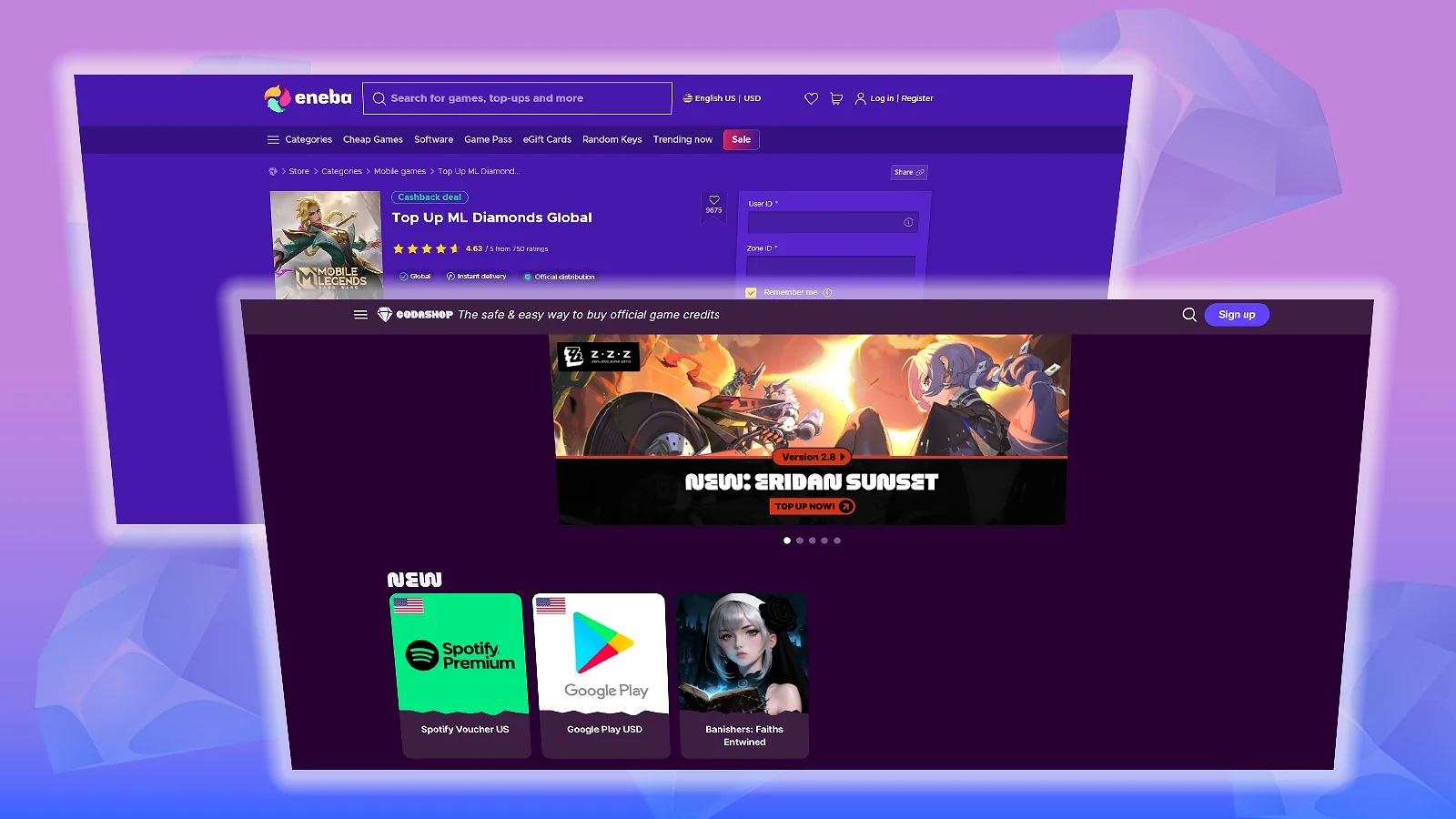Open the English US | USD selector
The image size is (1456, 819).
click(x=722, y=98)
